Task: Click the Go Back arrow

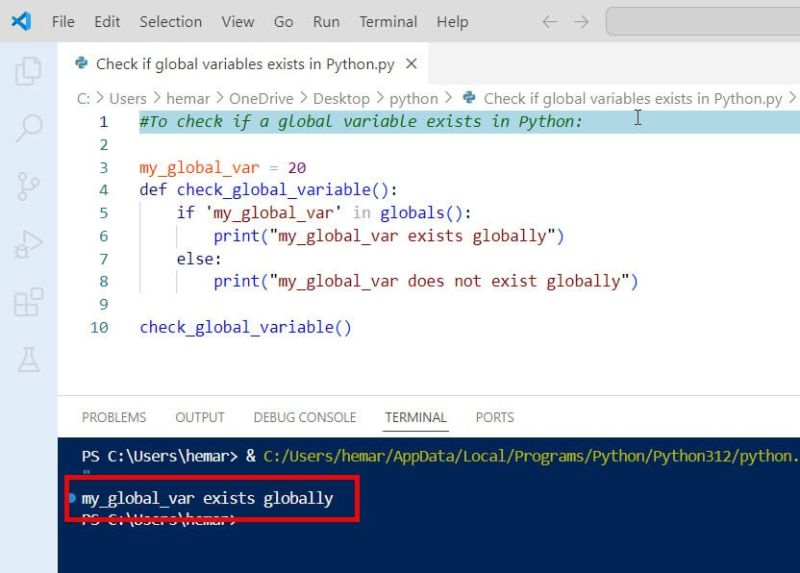Action: (549, 22)
